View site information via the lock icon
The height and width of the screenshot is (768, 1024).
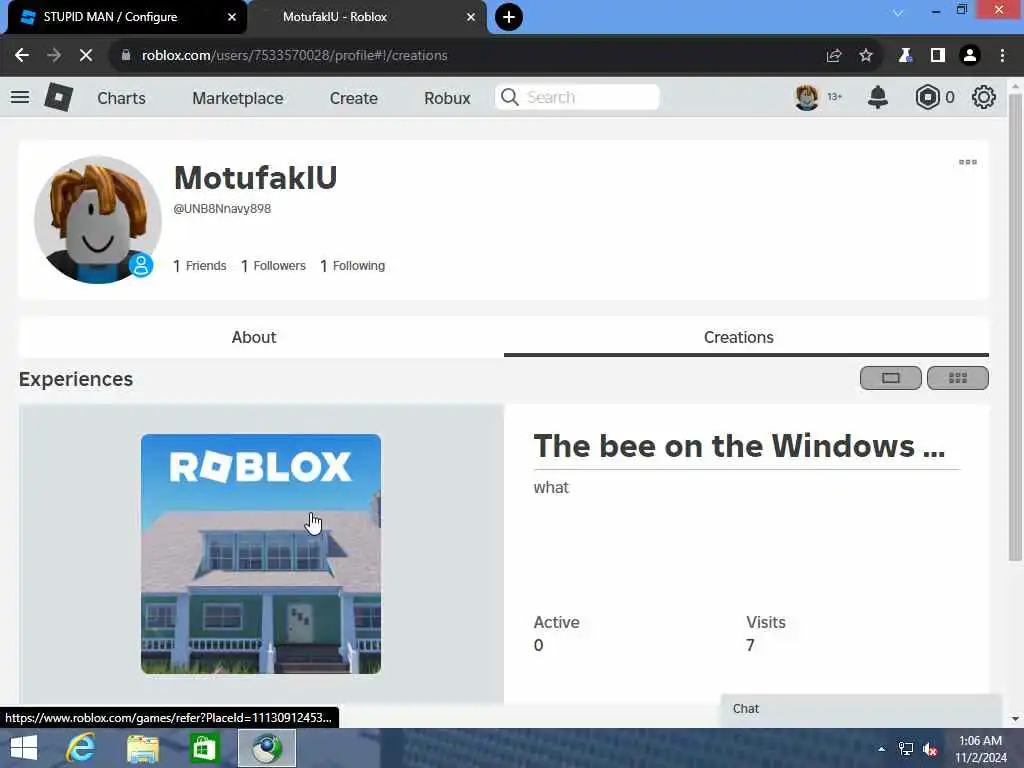click(125, 56)
